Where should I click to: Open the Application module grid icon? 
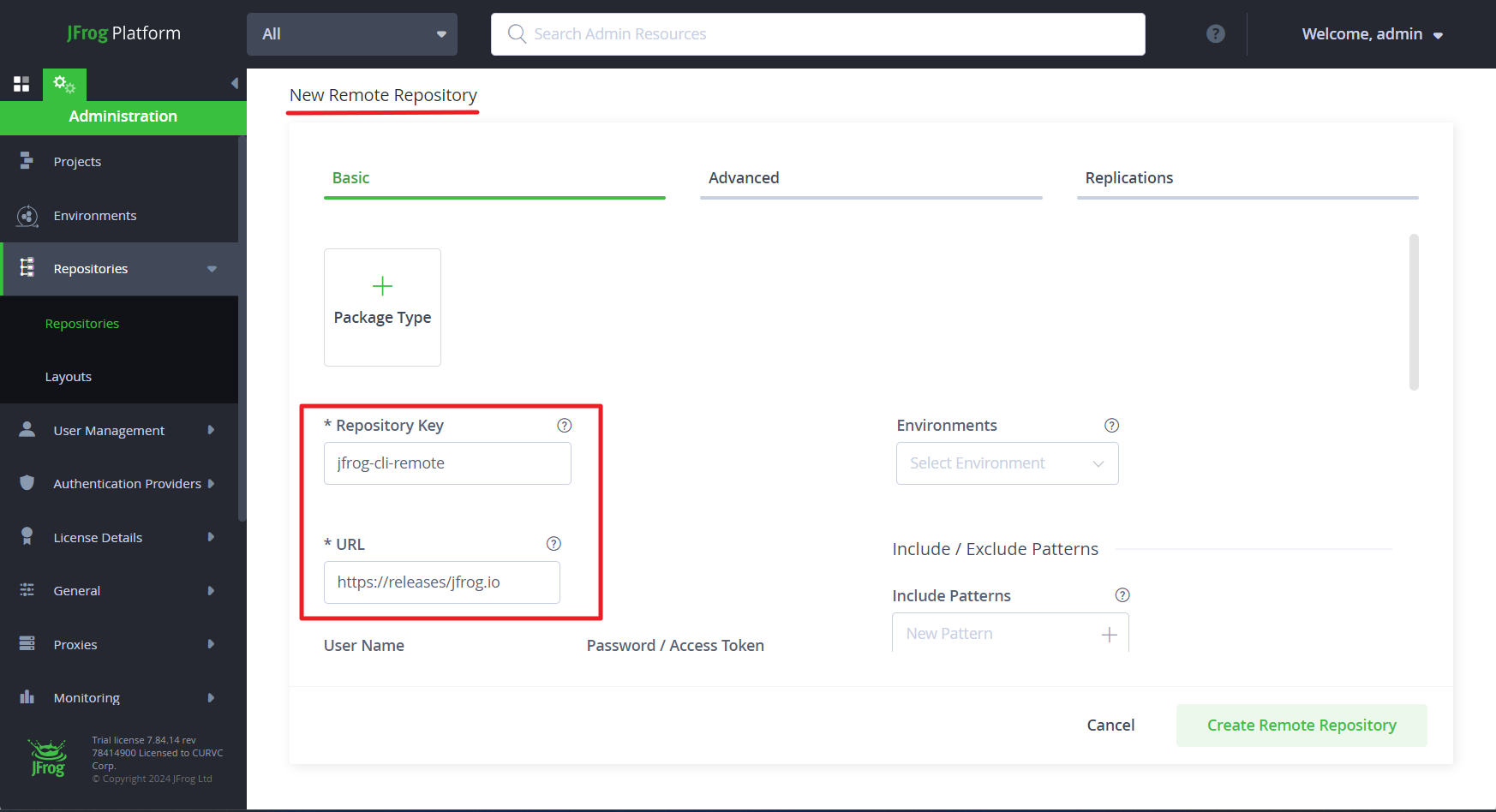[x=21, y=84]
